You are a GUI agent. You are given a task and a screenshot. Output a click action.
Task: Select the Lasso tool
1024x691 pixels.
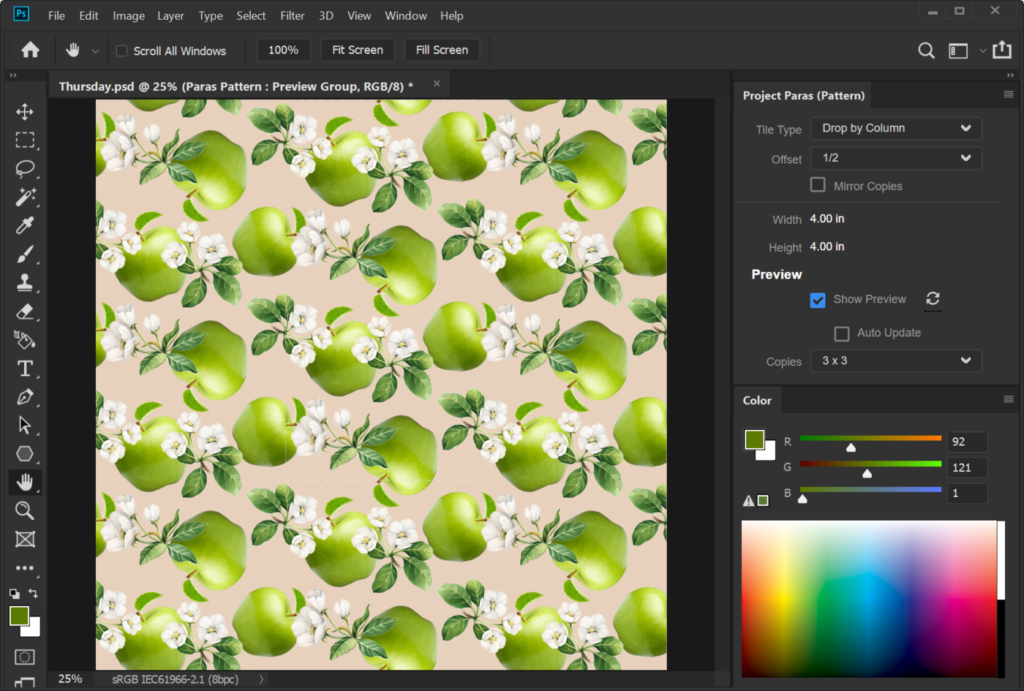[x=25, y=169]
